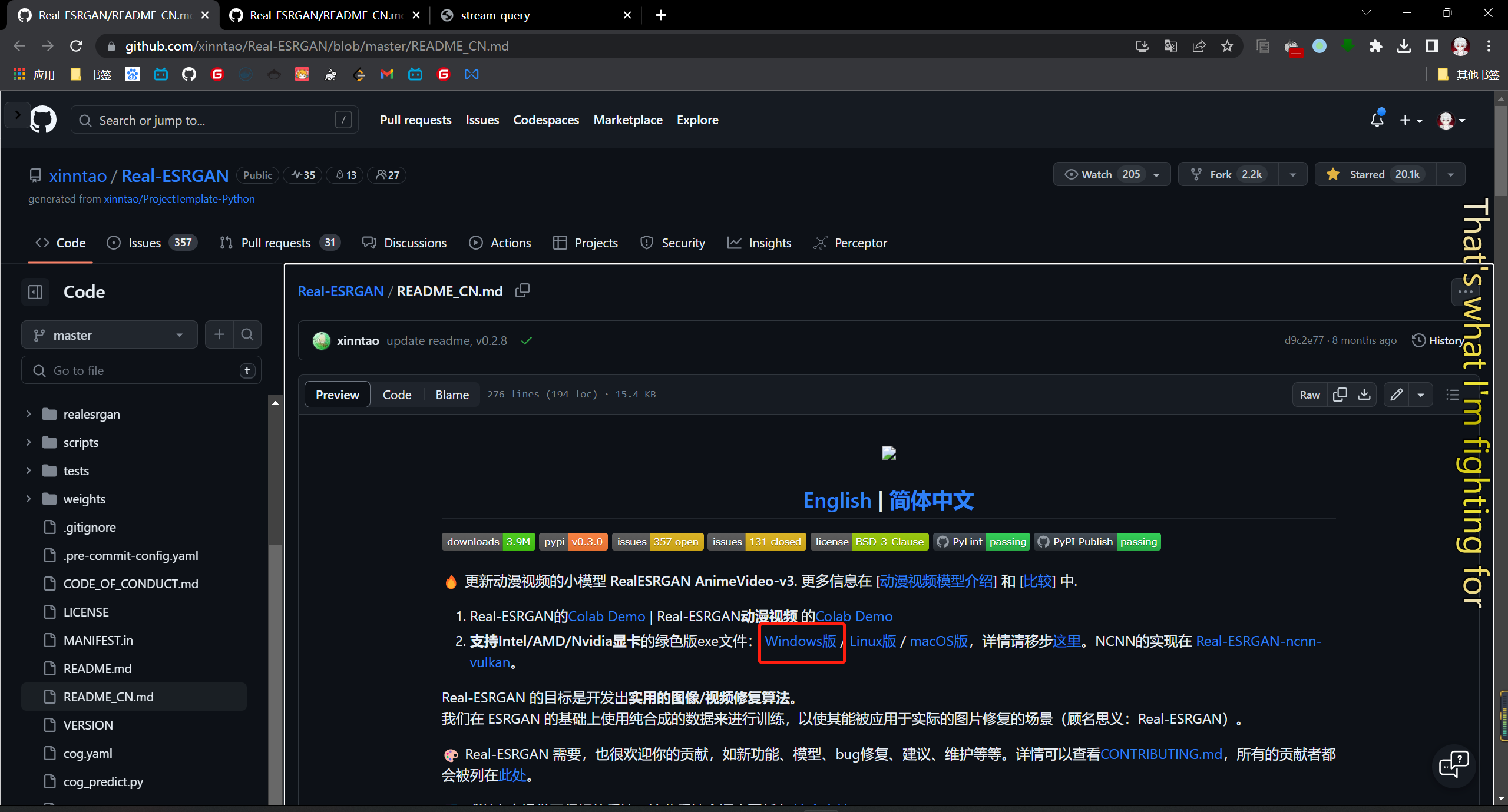Open the macOS版 download link
Screen dimensions: 1508x812
click(939, 641)
